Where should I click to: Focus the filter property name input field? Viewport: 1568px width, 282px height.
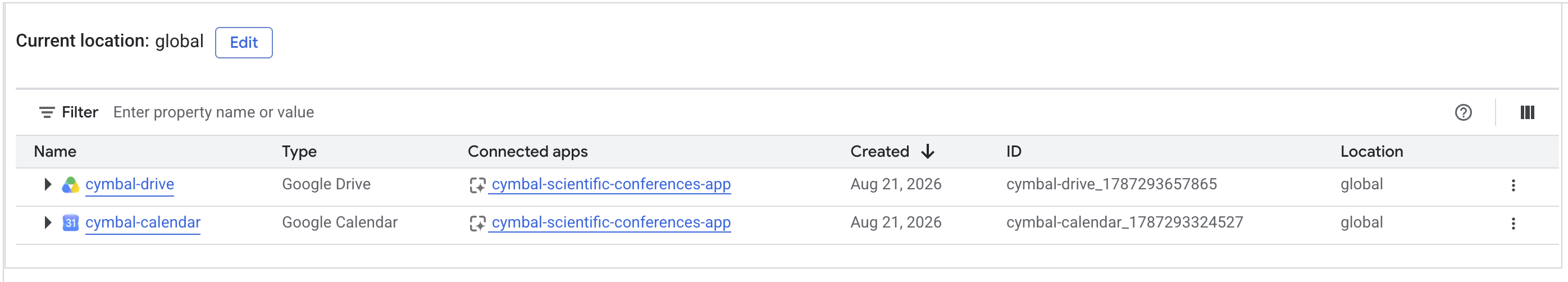point(773,113)
